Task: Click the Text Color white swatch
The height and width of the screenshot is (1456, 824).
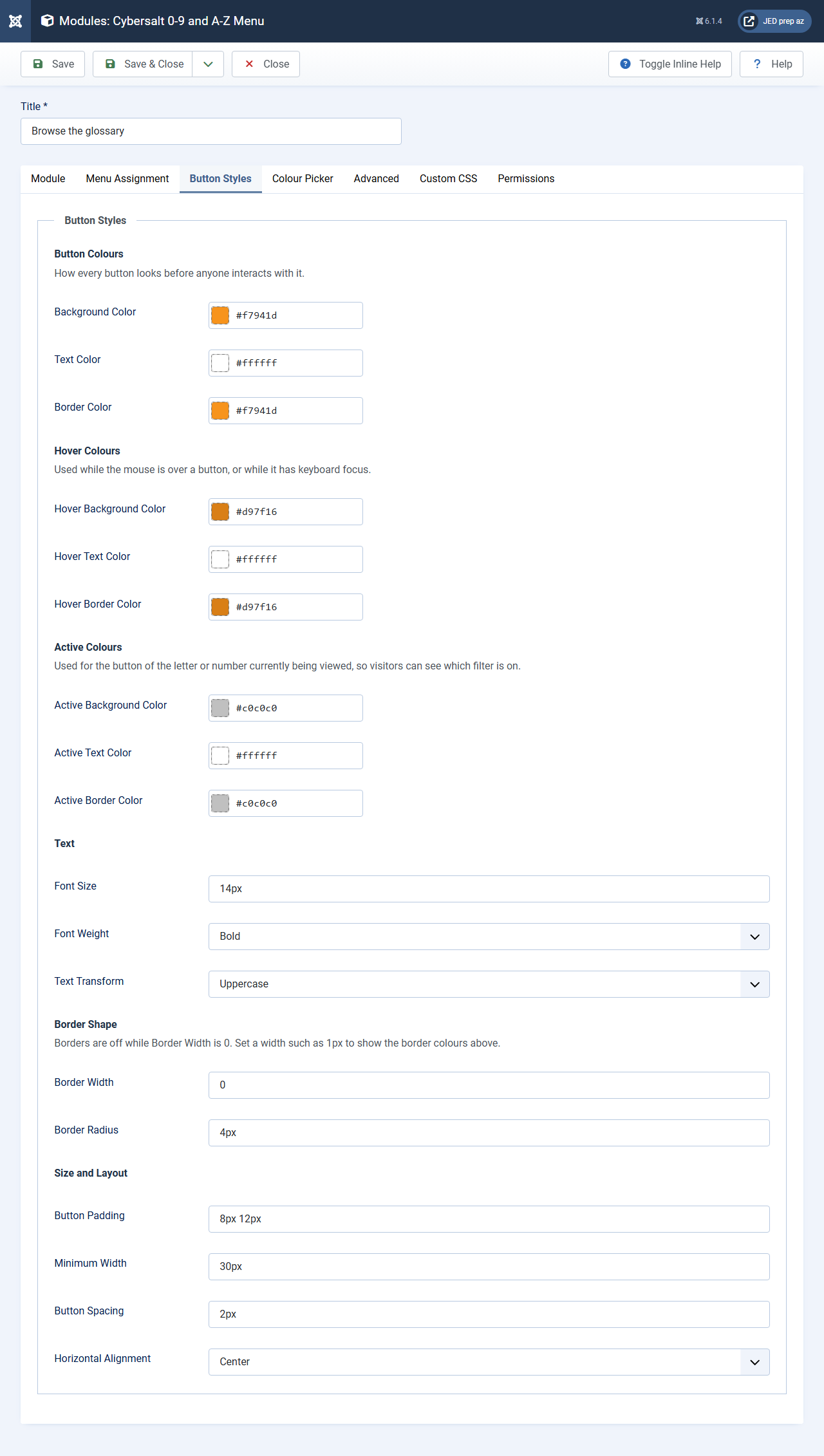Action: [x=220, y=363]
